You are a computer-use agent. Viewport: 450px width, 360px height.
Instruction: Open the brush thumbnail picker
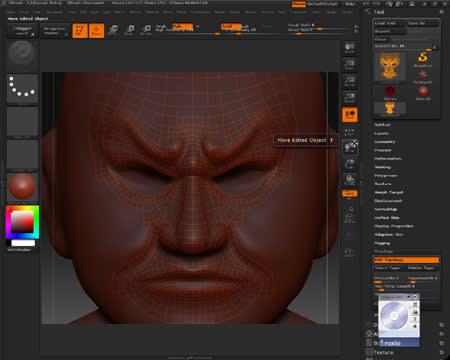pos(22,54)
